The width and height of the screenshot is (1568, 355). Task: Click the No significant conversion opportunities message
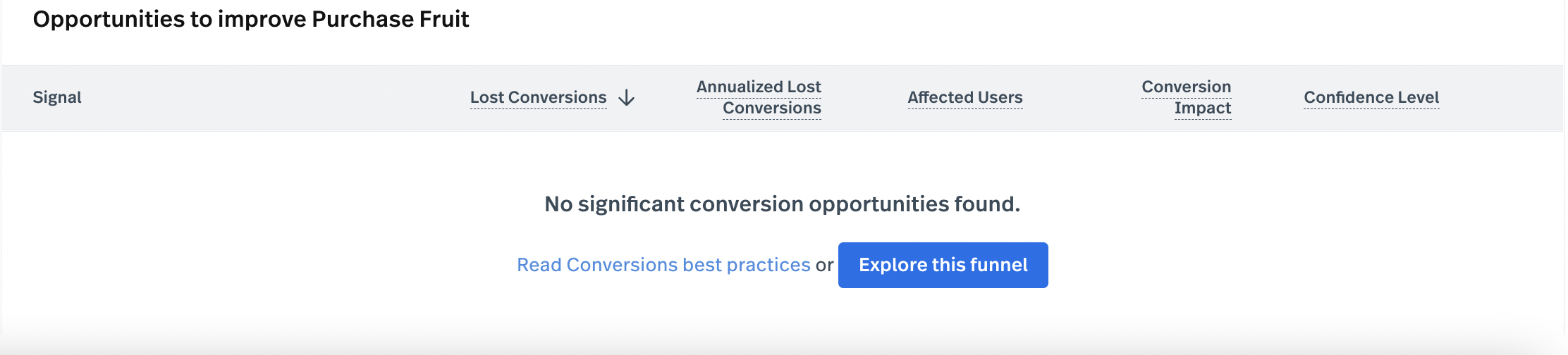click(782, 204)
